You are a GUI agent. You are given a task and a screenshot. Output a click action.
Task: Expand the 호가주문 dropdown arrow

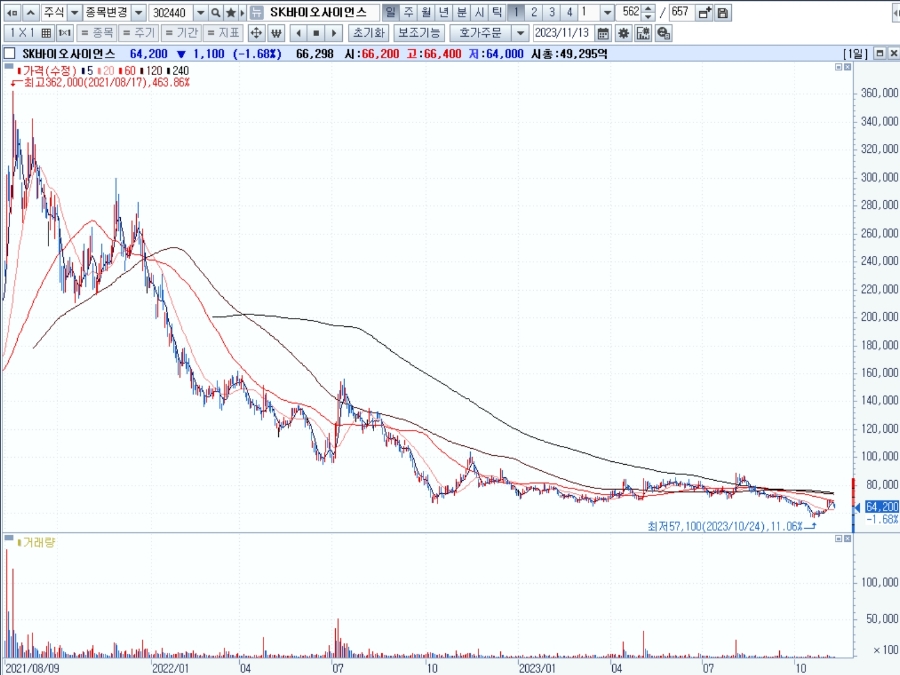[520, 33]
